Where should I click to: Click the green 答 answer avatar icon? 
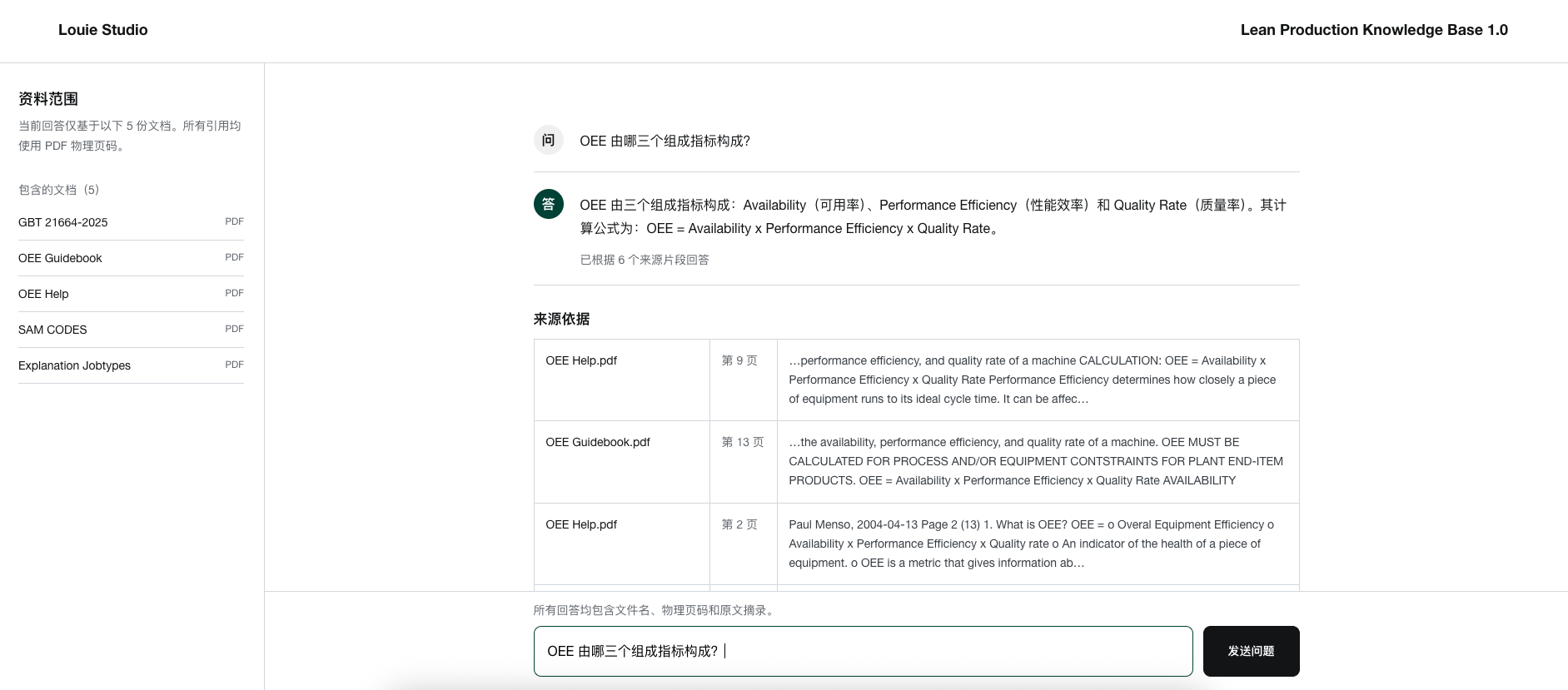[x=548, y=204]
